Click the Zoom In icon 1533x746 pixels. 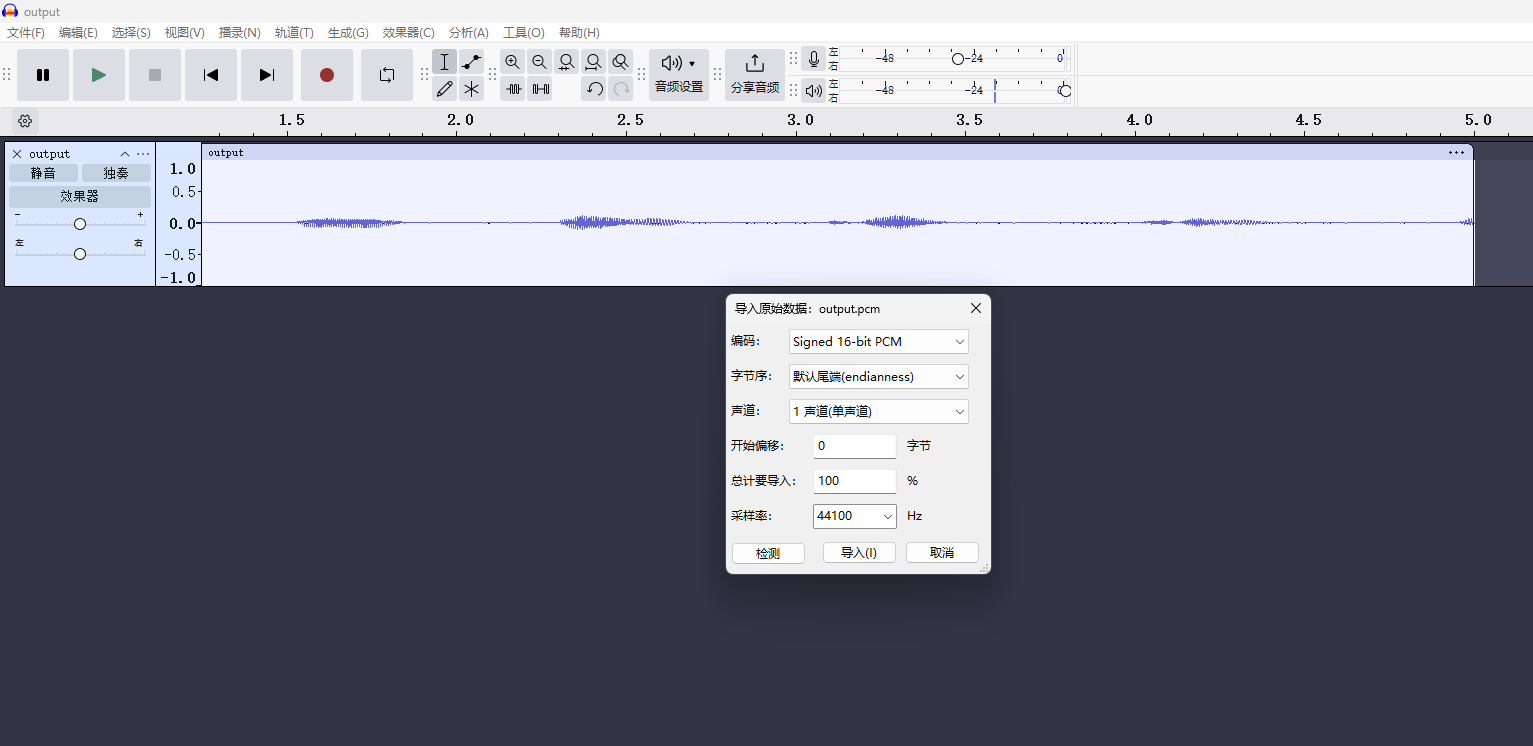[x=513, y=61]
